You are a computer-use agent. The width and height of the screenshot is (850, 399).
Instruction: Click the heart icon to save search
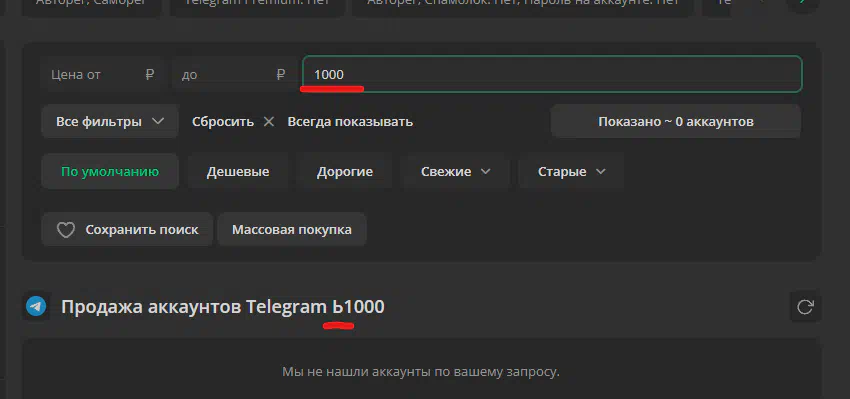[66, 230]
